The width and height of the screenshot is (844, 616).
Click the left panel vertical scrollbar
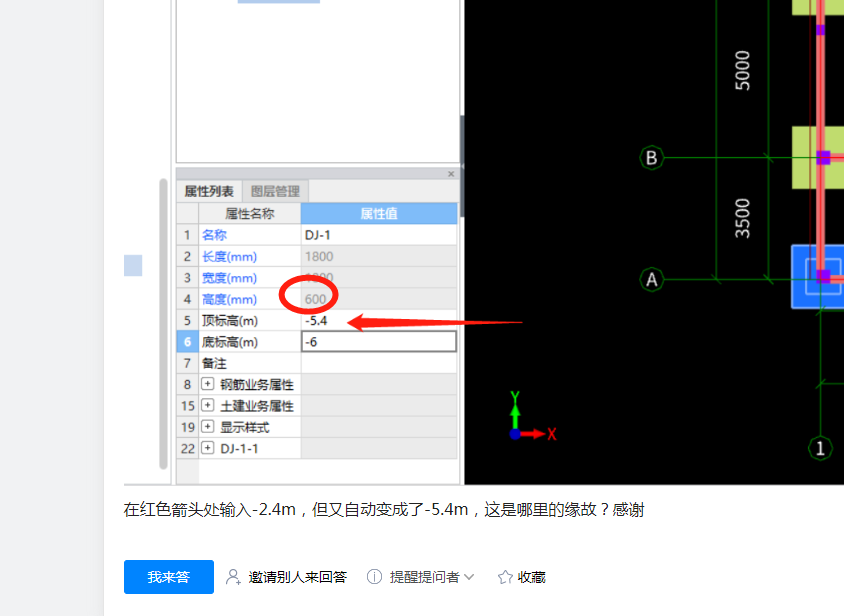pyautogui.click(x=163, y=324)
